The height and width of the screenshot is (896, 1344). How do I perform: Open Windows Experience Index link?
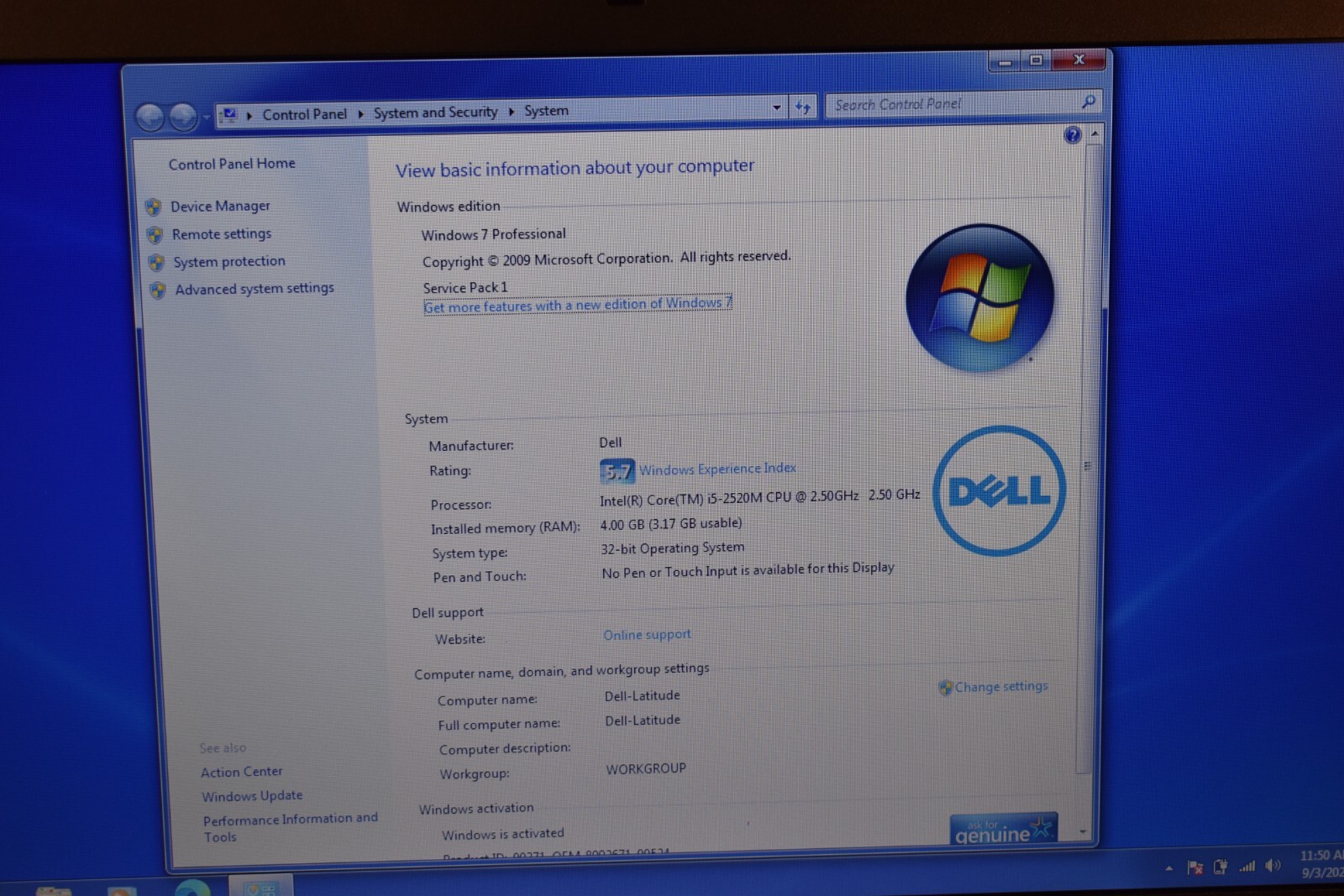[x=717, y=469]
